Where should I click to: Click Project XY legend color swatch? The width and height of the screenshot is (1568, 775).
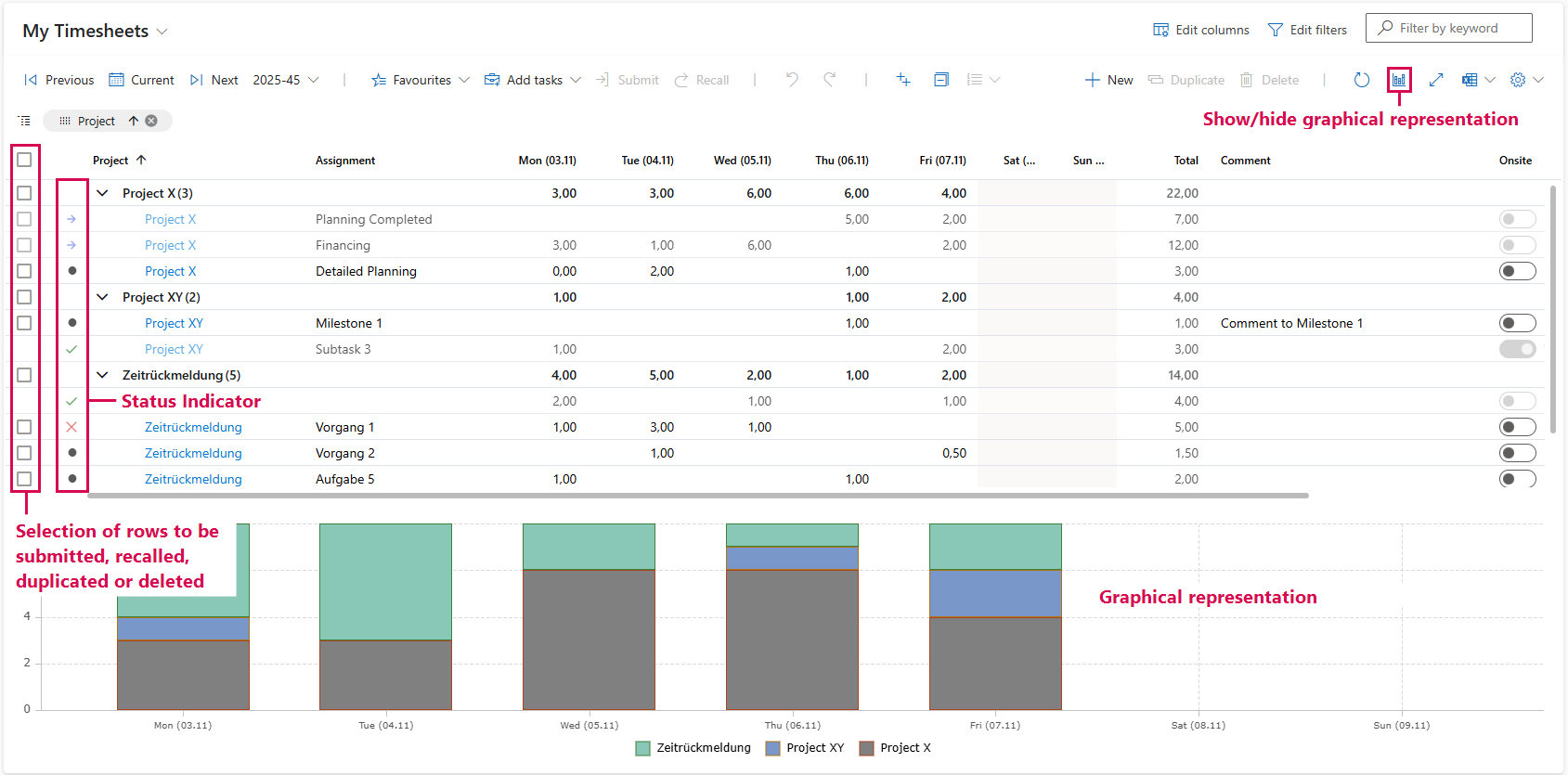point(772,748)
